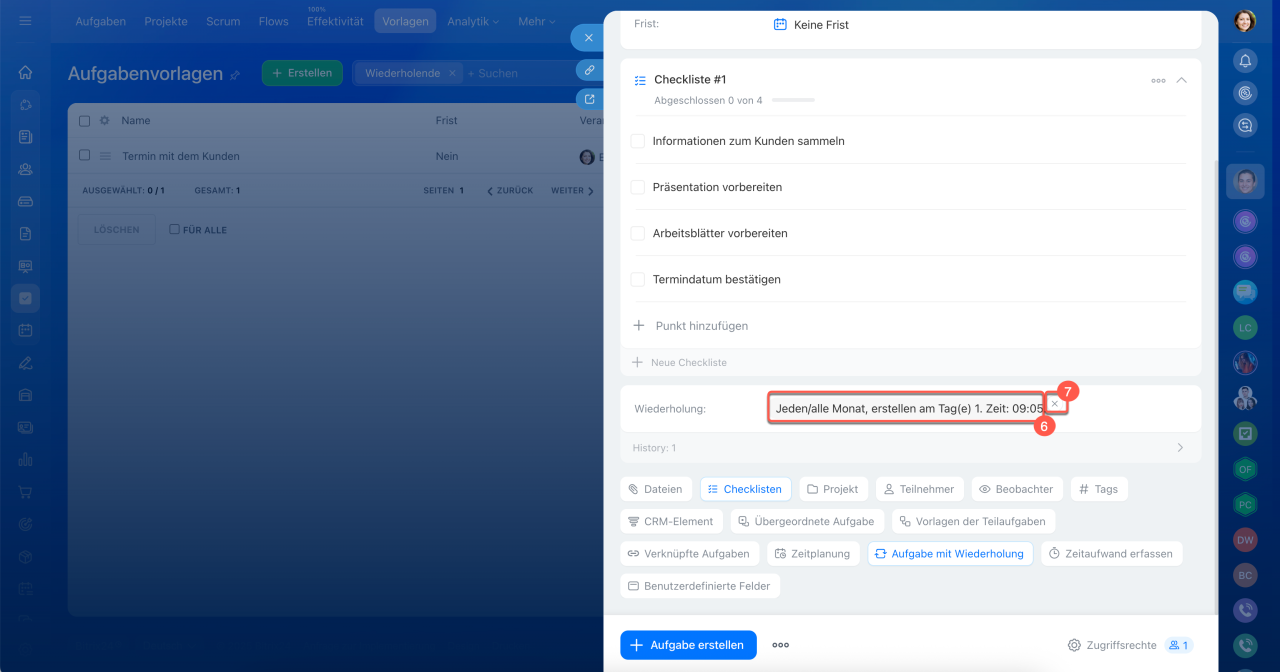
Task: Click the Aufgabe erstellen button
Action: click(x=688, y=645)
